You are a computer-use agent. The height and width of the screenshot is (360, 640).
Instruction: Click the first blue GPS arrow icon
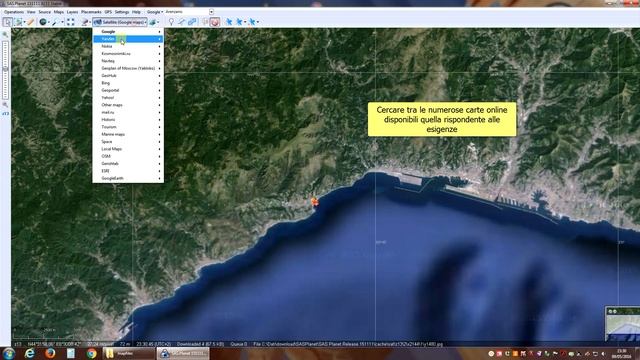[229, 22]
